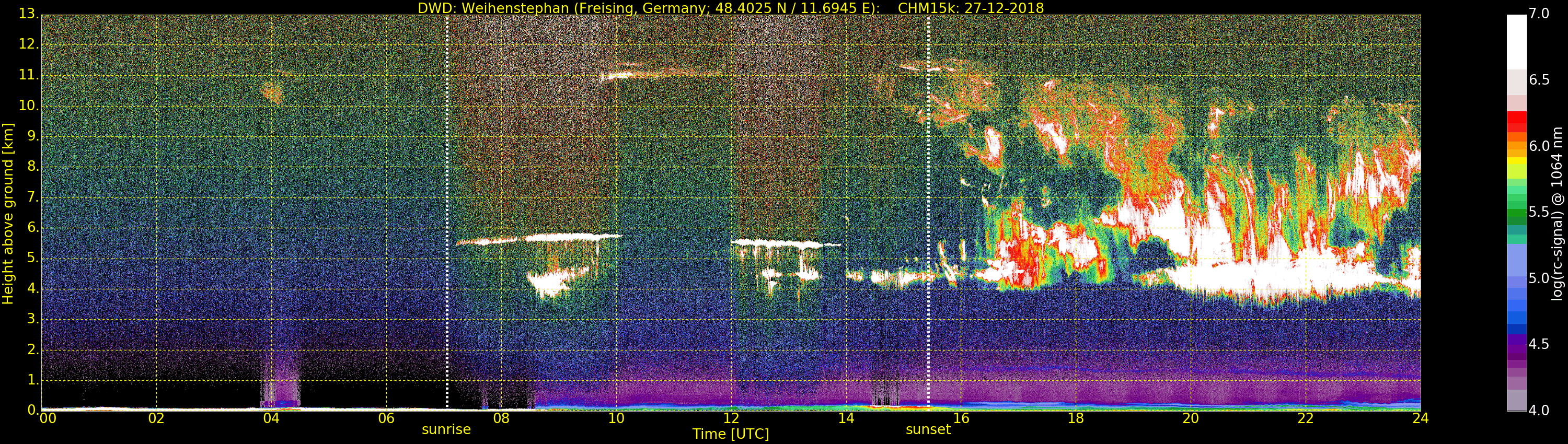Viewport: 1568px width, 444px height.
Task: Click the x-axis tick label '16'
Action: click(x=961, y=418)
